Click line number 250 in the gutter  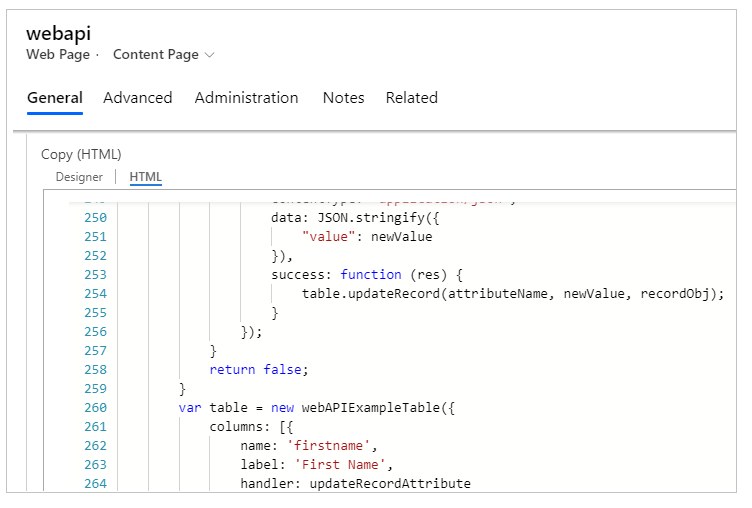pyautogui.click(x=95, y=218)
